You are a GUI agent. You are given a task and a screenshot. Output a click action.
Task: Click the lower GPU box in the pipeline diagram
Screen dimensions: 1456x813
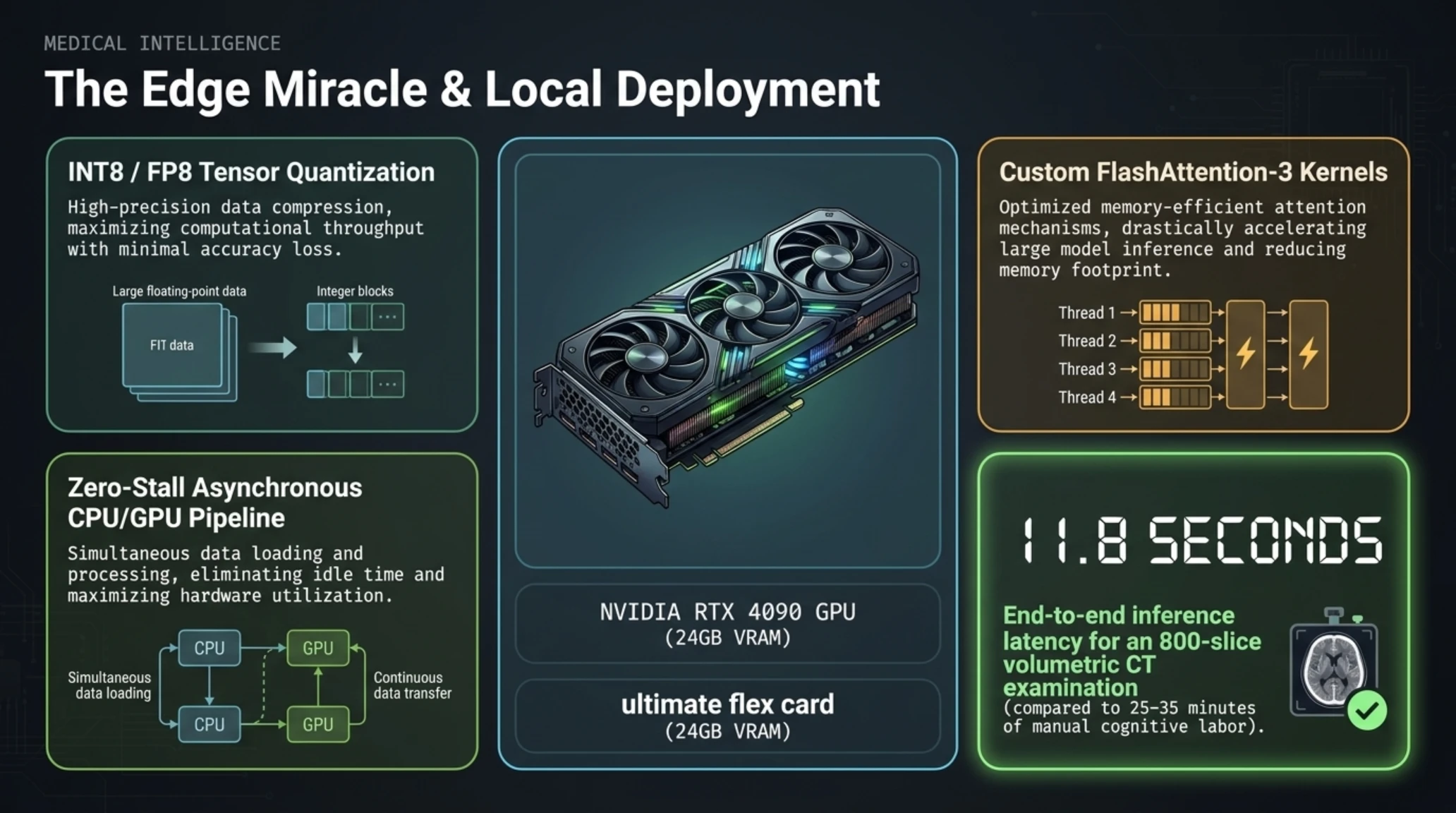[318, 724]
